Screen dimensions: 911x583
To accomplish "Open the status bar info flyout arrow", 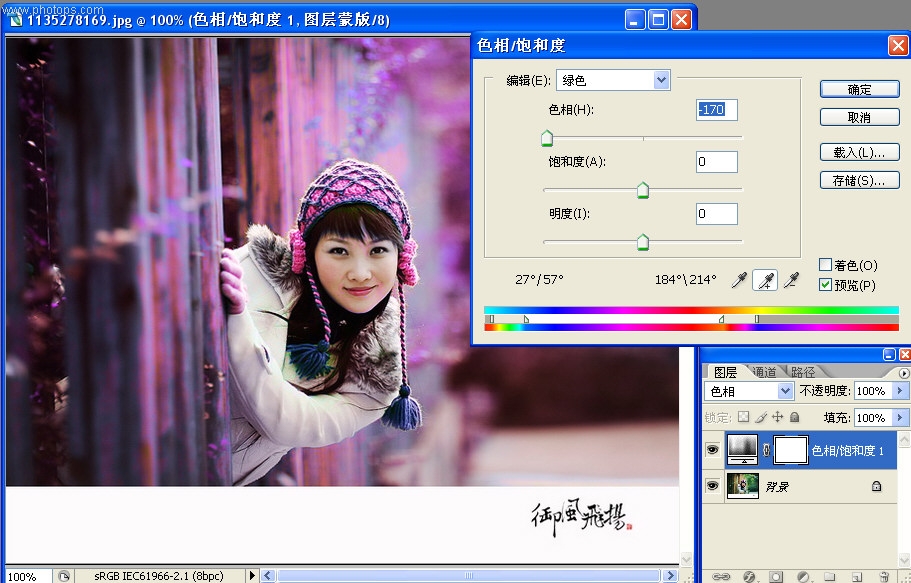I will 252,576.
